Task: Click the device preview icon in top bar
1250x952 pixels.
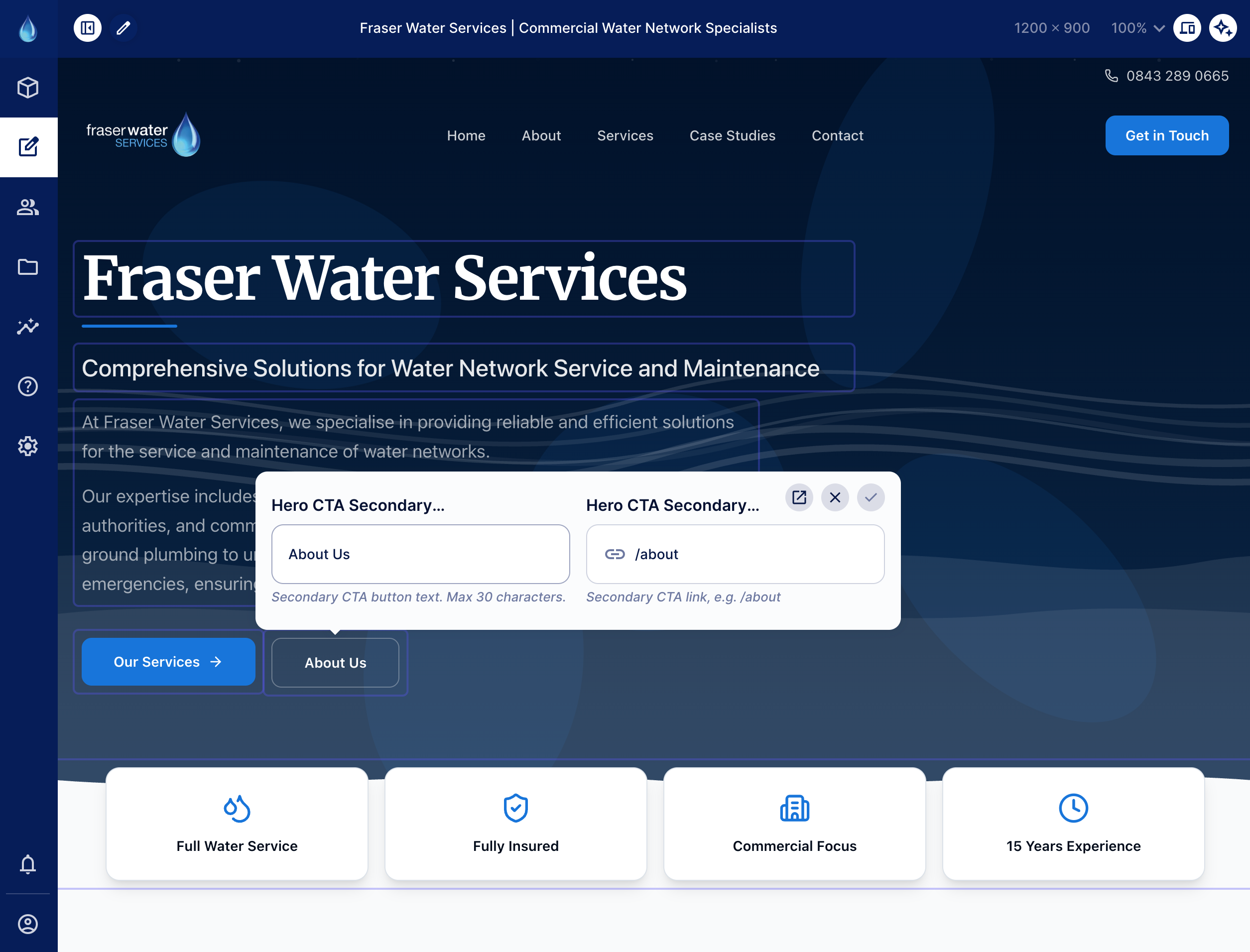Action: (1188, 28)
